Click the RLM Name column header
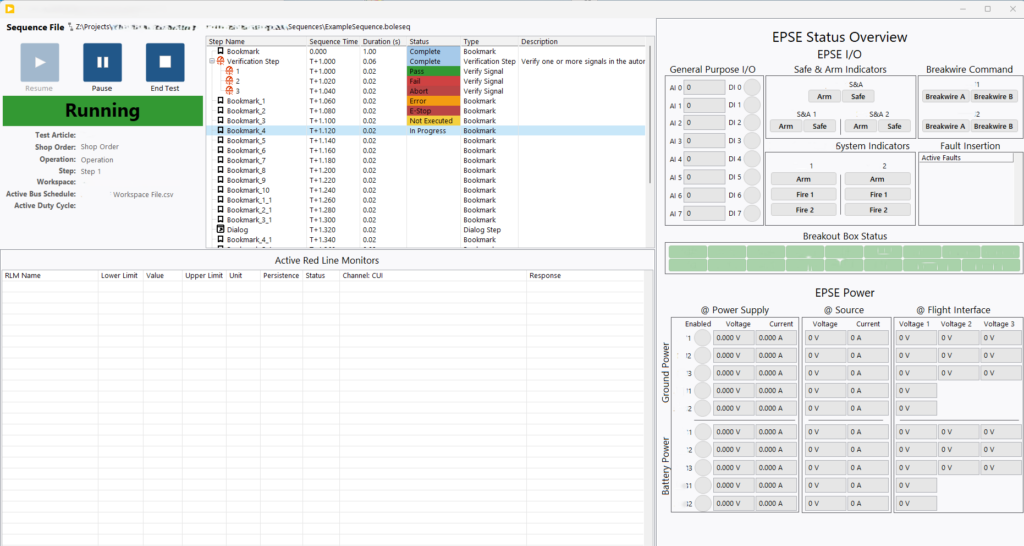 [50, 276]
